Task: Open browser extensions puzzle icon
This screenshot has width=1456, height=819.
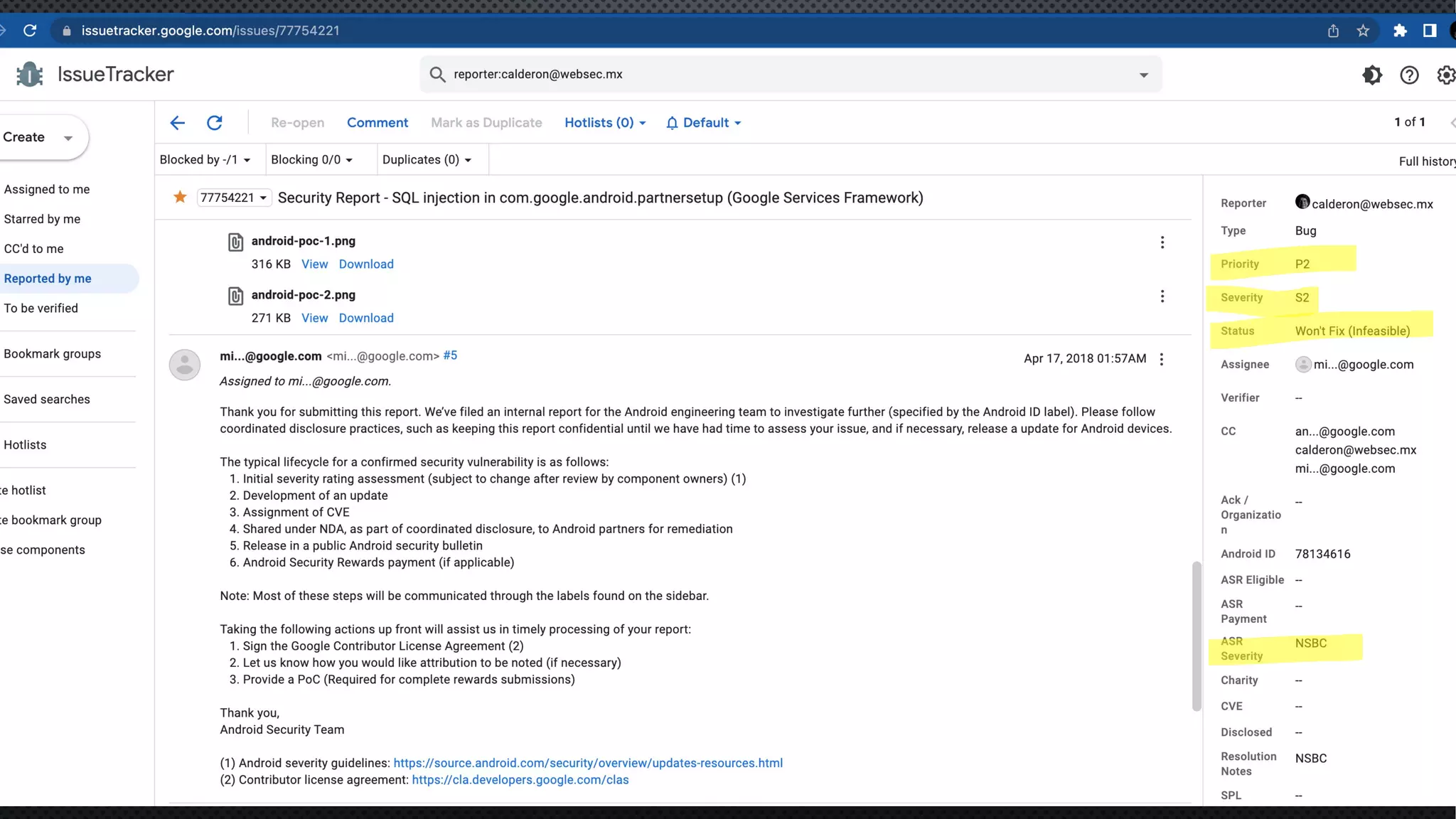Action: [x=1400, y=31]
